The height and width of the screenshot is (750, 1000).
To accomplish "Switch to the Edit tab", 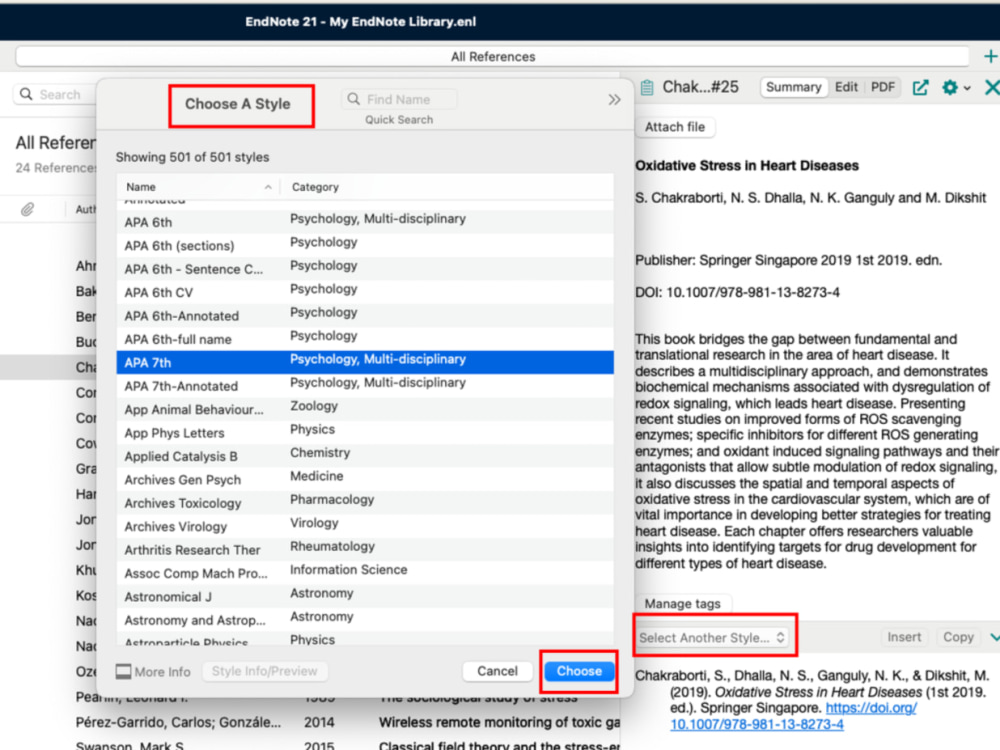I will coord(846,87).
